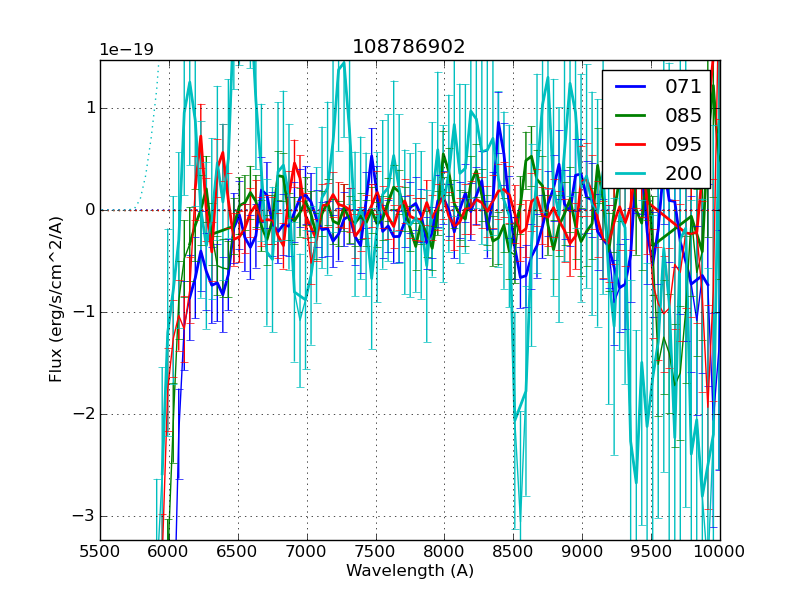This screenshot has height=600, width=800.
Task: Click the cyan line swatch in legend
Action: (632, 173)
